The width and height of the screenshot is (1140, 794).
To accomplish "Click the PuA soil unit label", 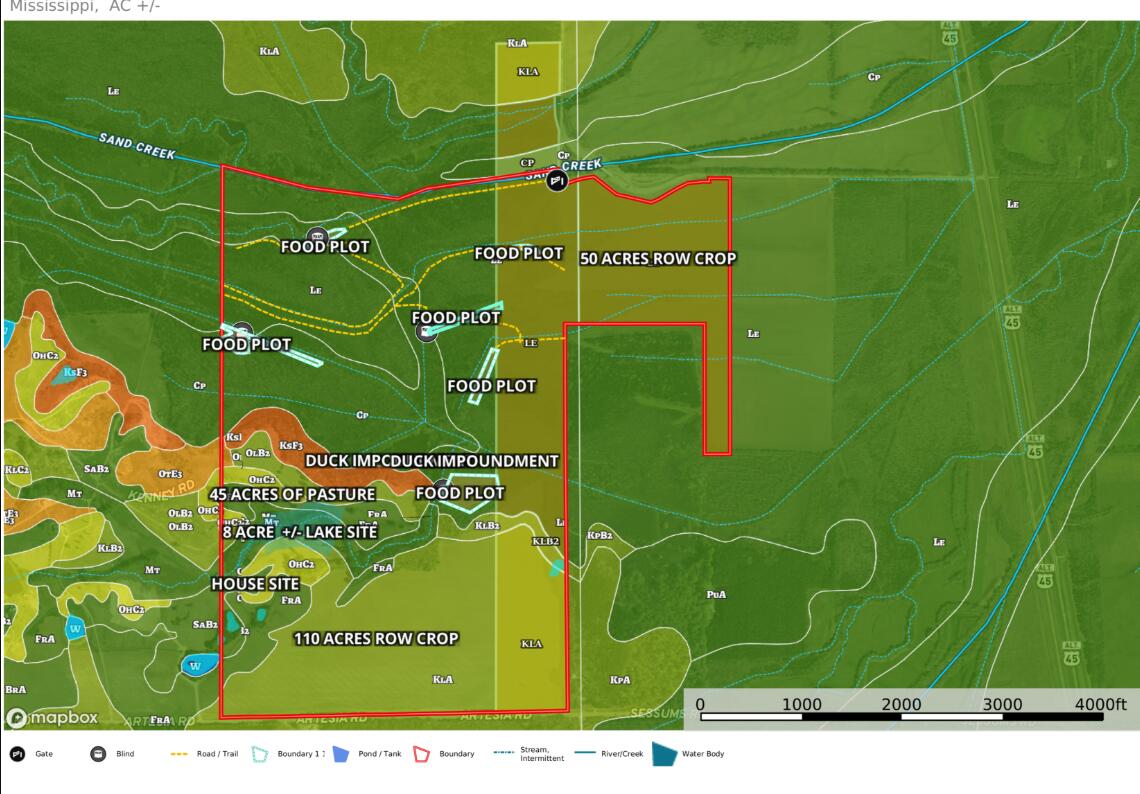I will point(716,594).
